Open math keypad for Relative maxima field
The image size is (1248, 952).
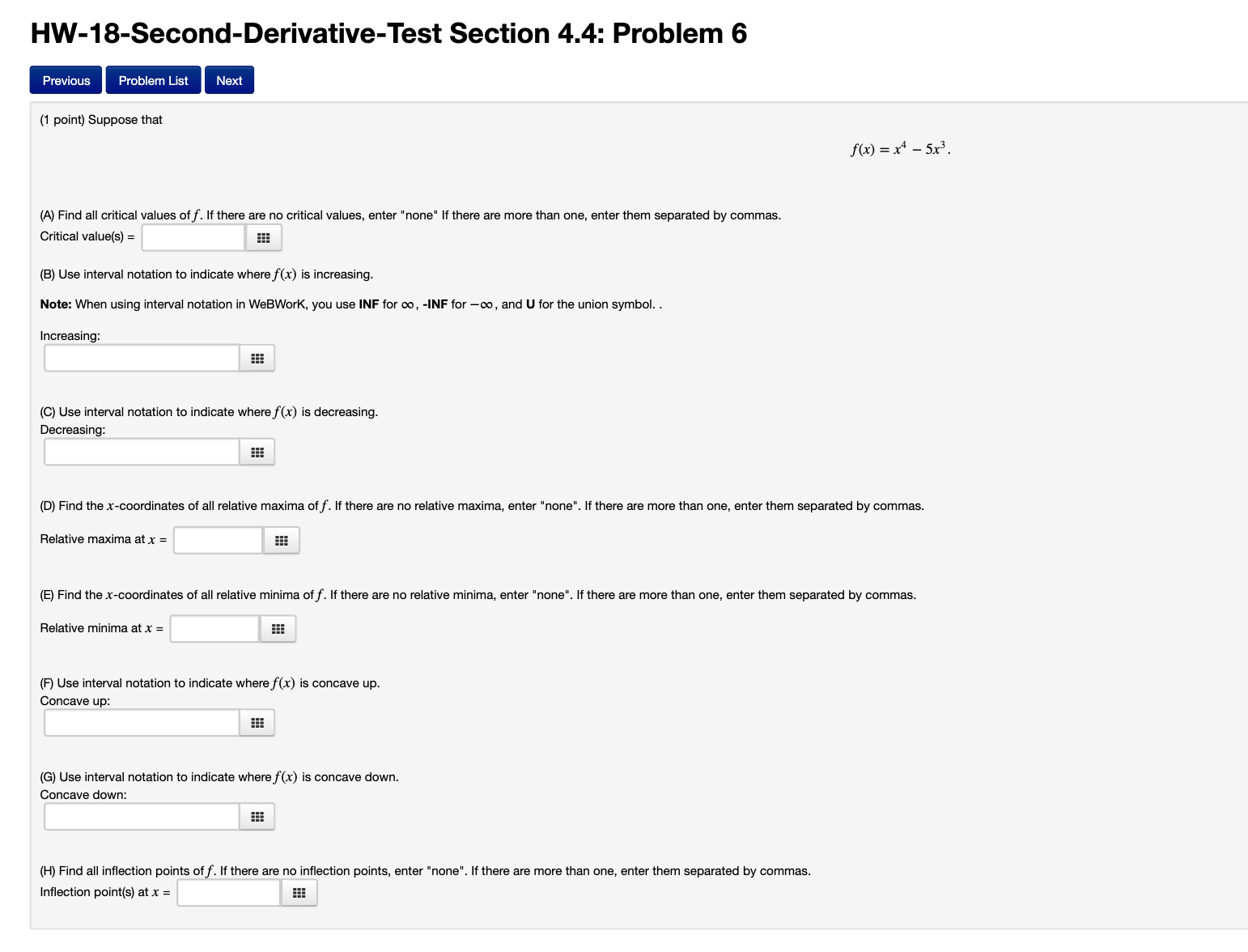point(281,539)
